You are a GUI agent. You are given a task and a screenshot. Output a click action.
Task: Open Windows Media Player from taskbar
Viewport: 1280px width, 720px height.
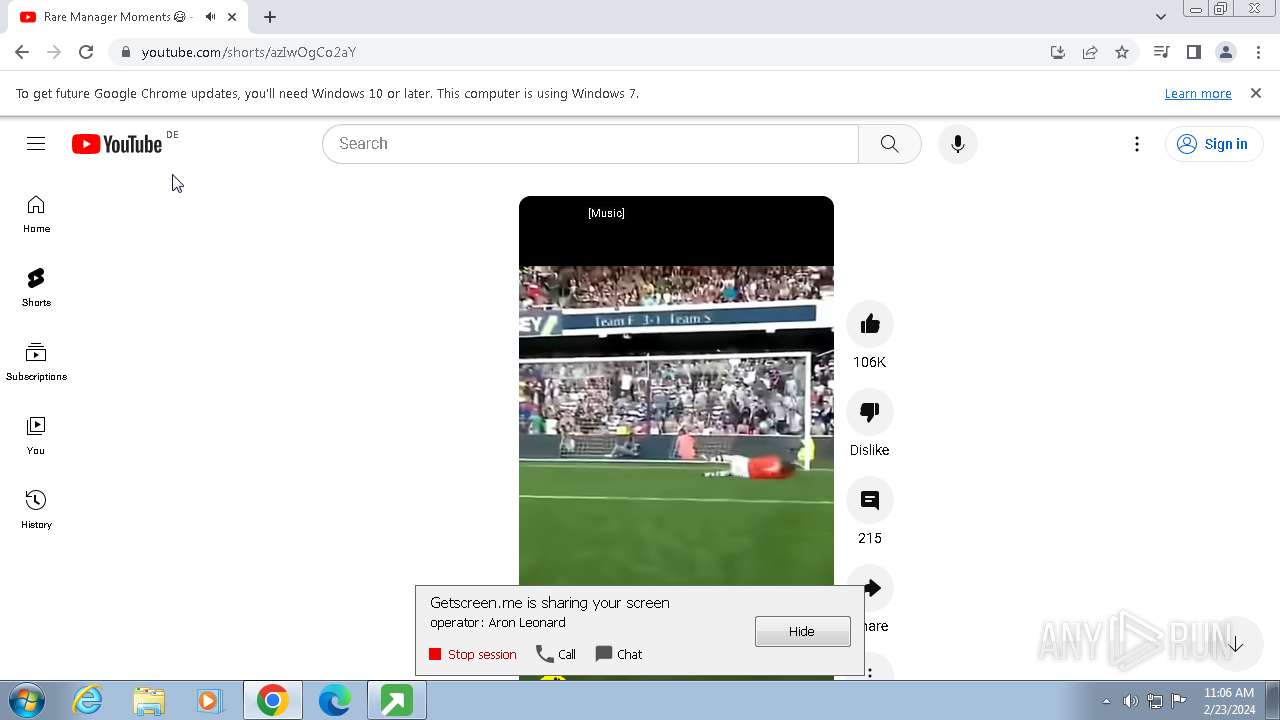tap(210, 701)
